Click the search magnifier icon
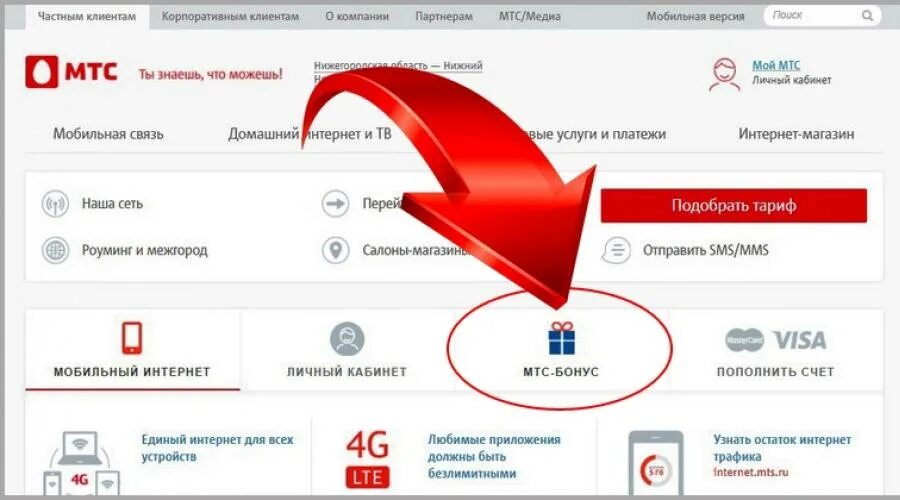 (867, 15)
